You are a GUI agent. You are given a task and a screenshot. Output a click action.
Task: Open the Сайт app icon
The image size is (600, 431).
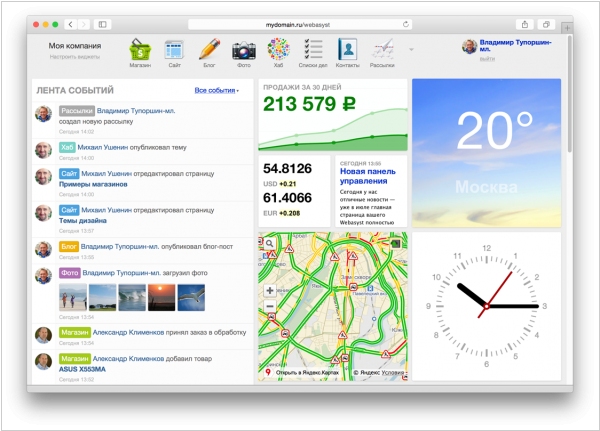[174, 50]
